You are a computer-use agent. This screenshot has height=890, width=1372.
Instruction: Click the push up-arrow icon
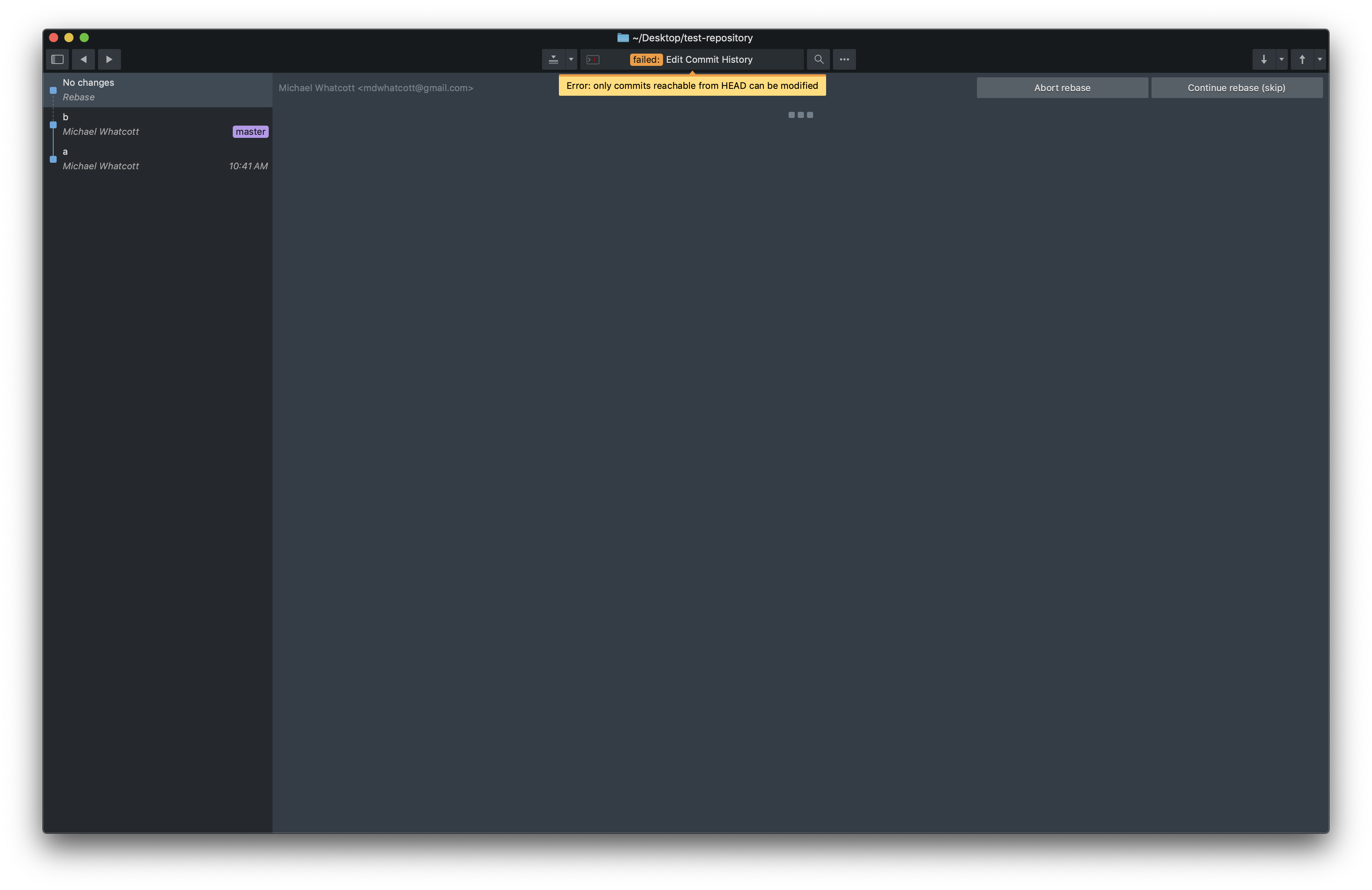(1302, 59)
